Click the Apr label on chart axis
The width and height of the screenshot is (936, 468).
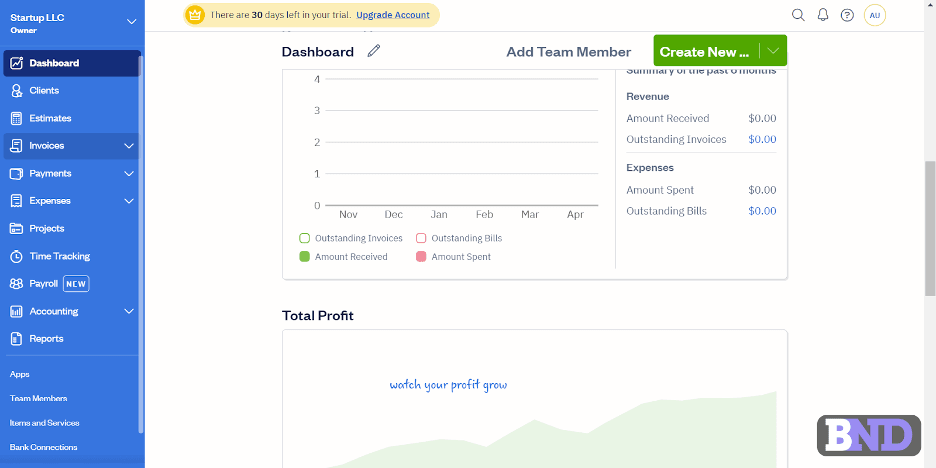575,215
